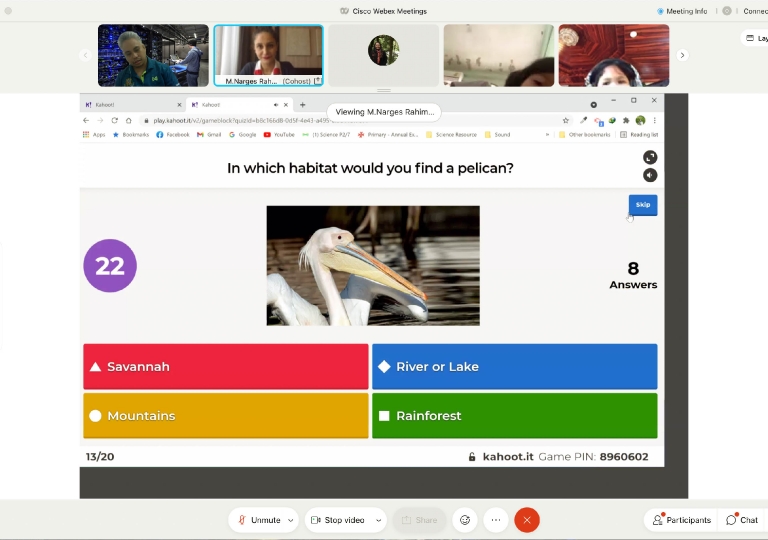Open the Google bookmark
The width and height of the screenshot is (768, 540).
click(x=242, y=134)
